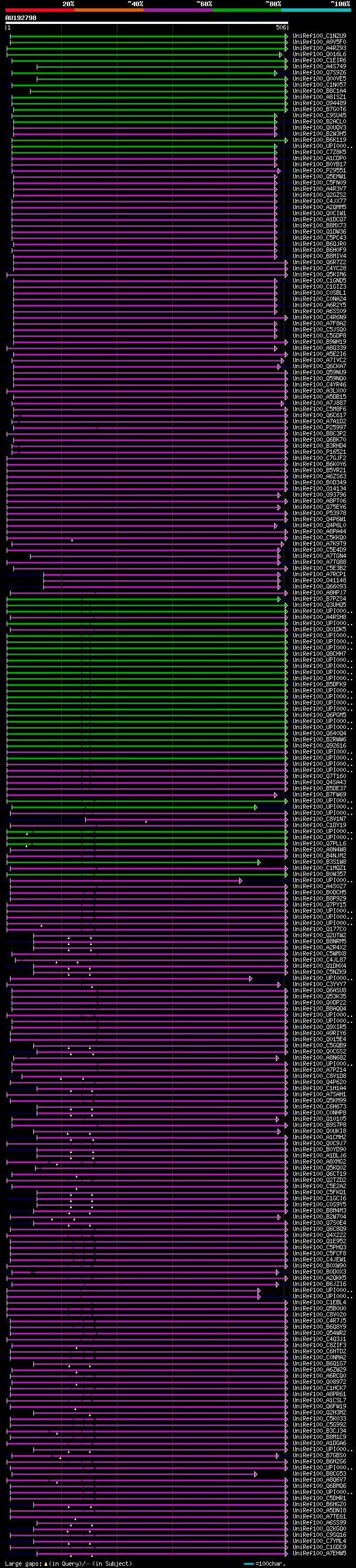Screen dimensions: 356x1568
Task: Open hit UniRef100_C1EIR6
Action: click(x=319, y=60)
